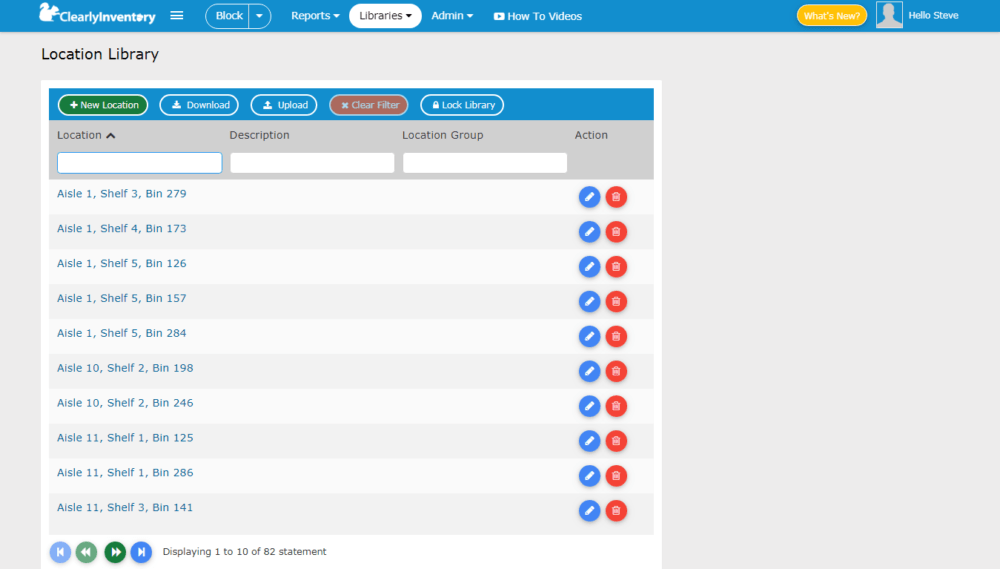The height and width of the screenshot is (569, 1000).
Task: Focus the Location filter field
Action: point(140,163)
